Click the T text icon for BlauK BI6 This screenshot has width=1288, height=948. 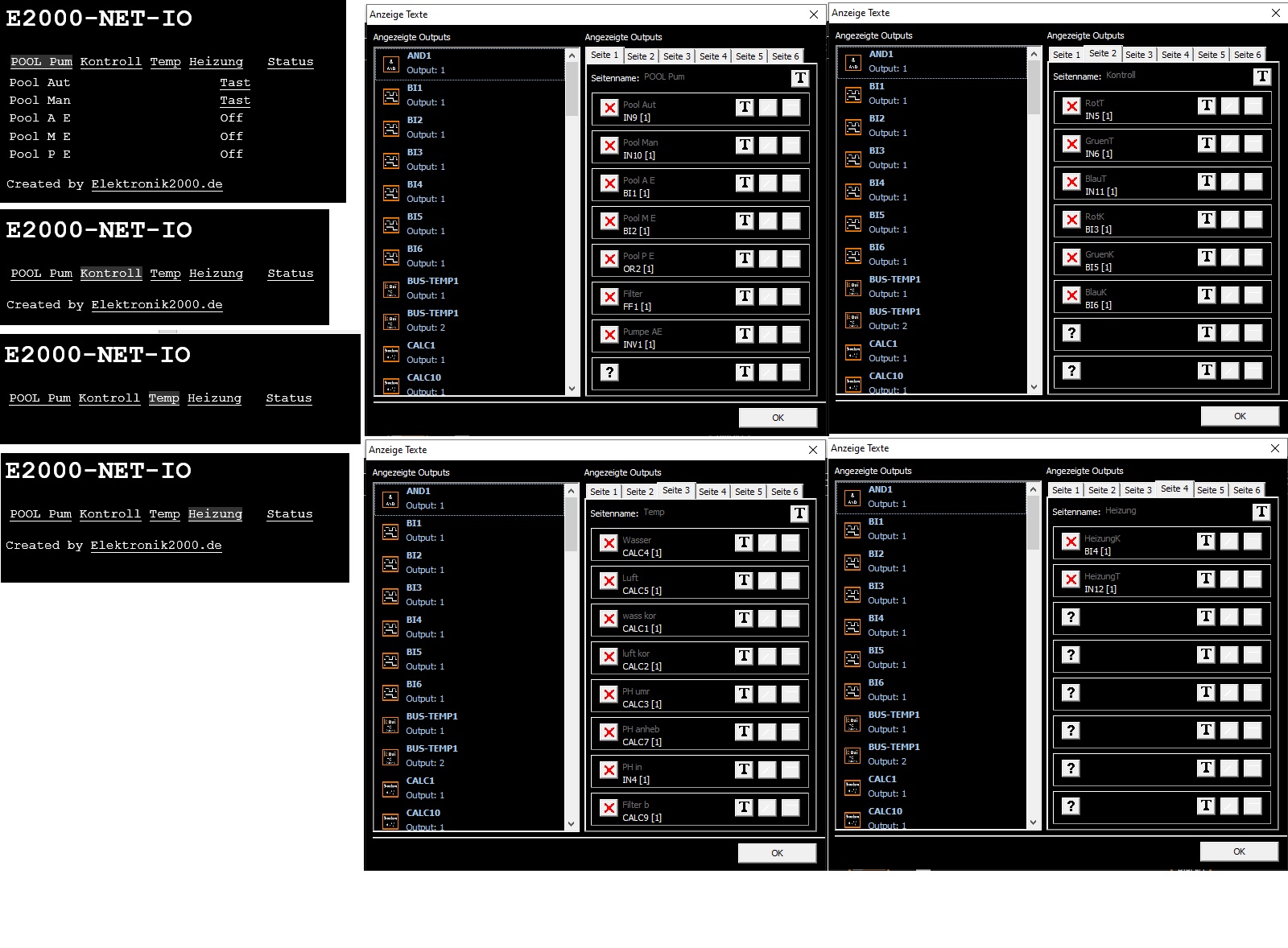[x=1207, y=295]
